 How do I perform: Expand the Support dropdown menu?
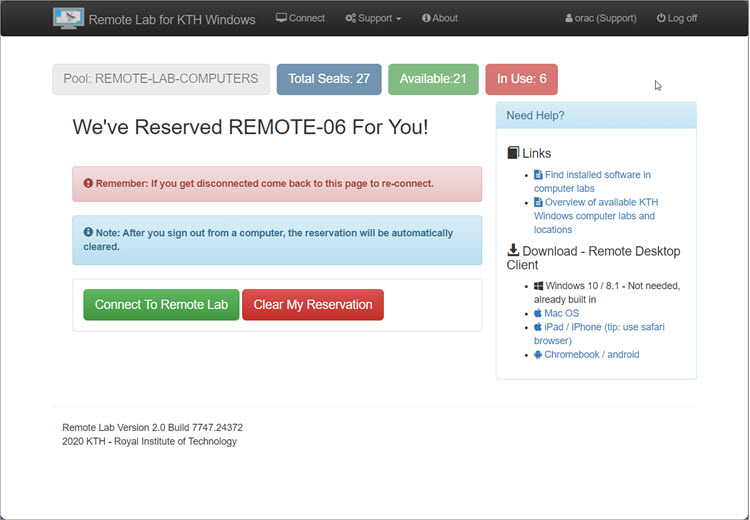(x=373, y=18)
